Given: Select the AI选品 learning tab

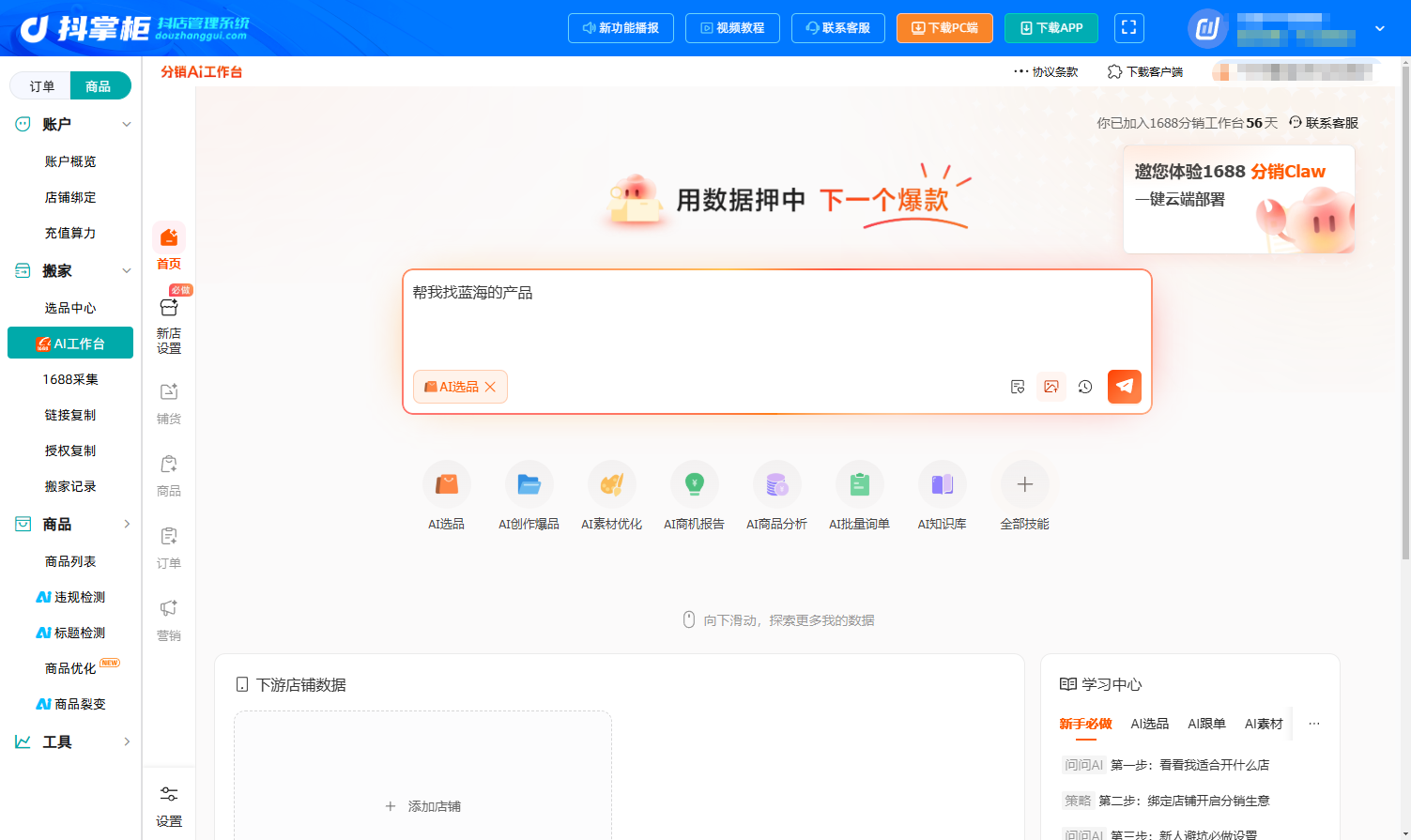Looking at the screenshot, I should pyautogui.click(x=1150, y=724).
